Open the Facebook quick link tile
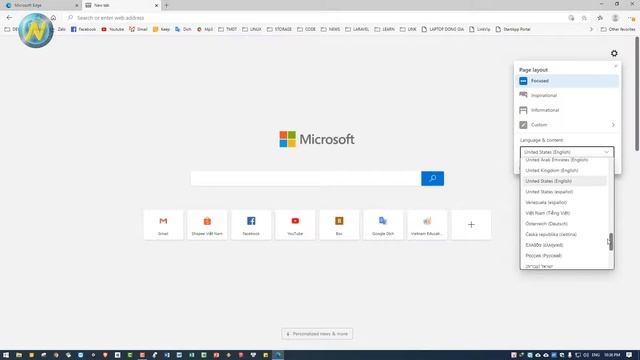640x360 pixels. point(251,225)
